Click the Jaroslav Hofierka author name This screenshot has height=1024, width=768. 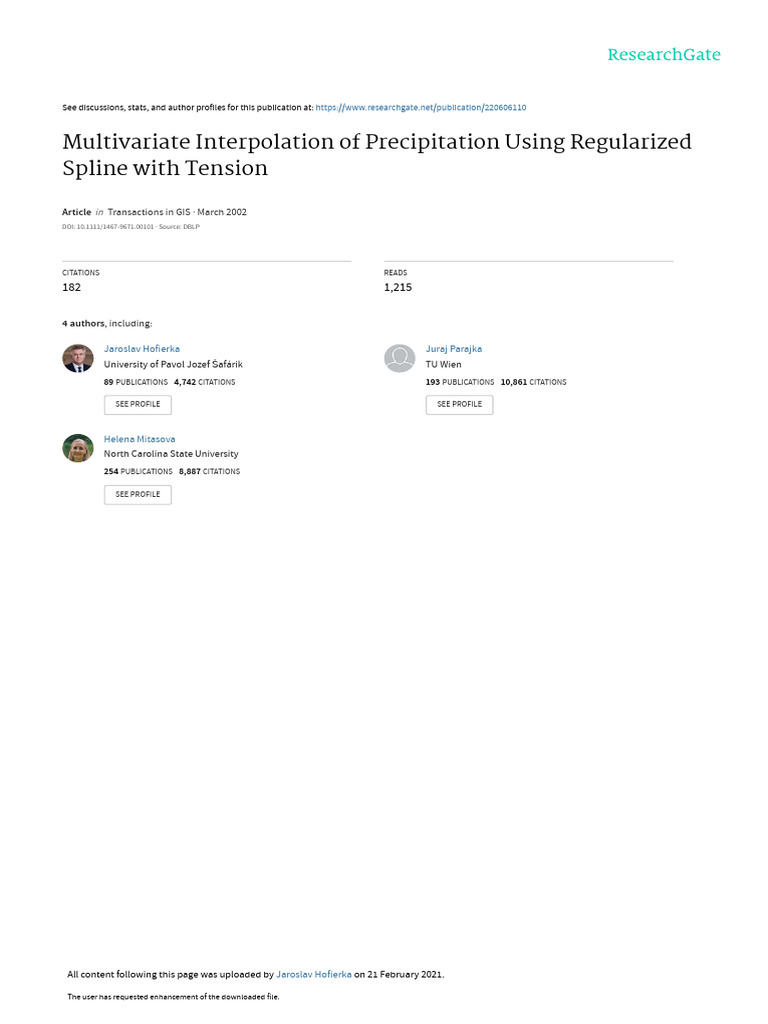[142, 349]
